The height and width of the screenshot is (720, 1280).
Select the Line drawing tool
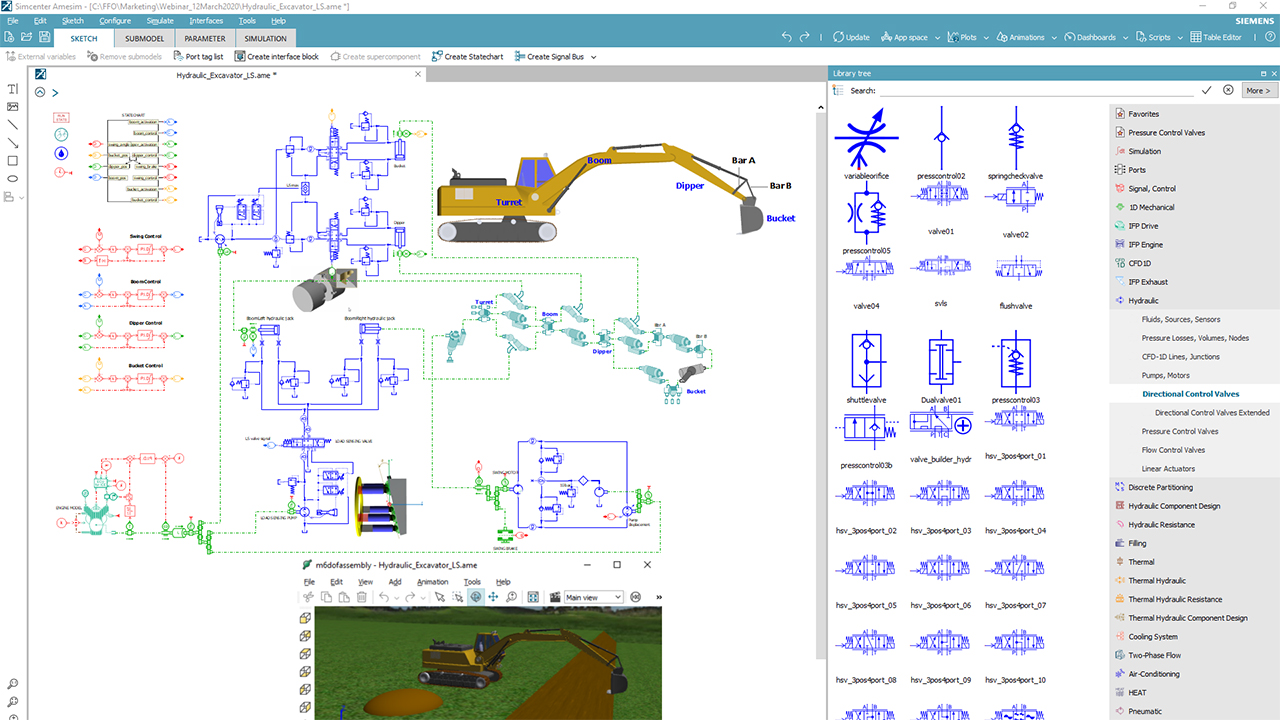(x=12, y=125)
